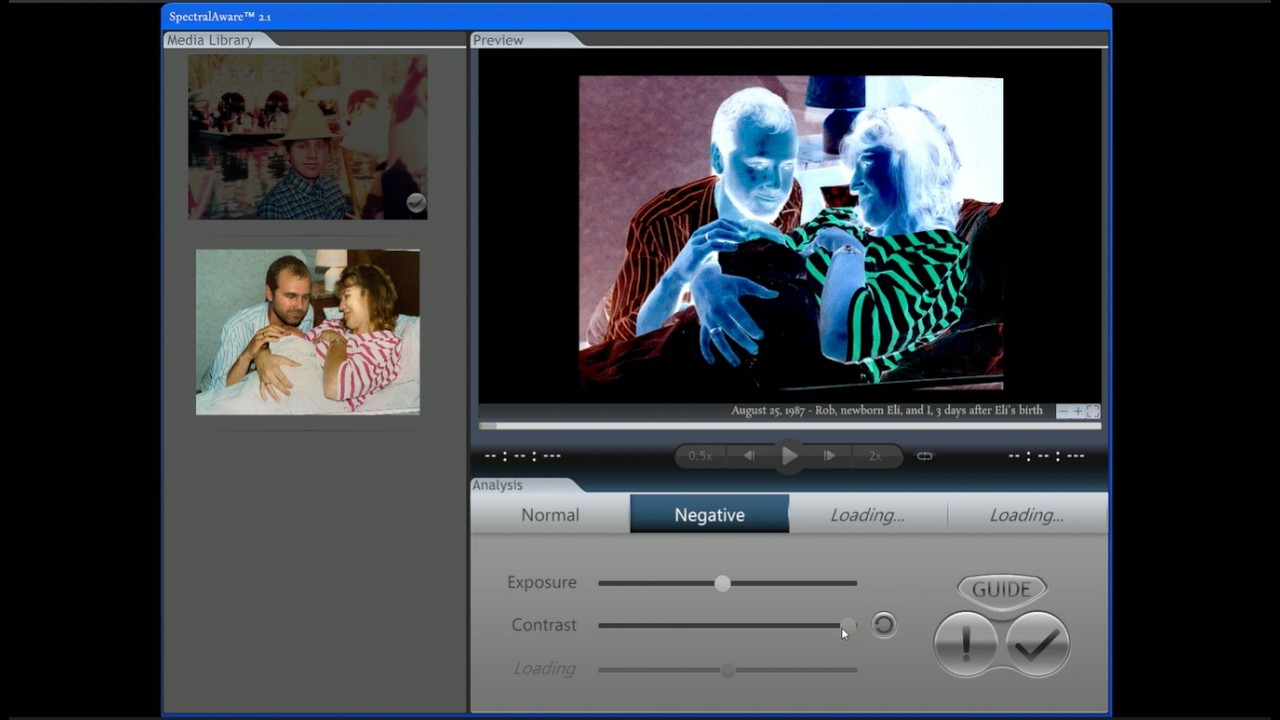Image resolution: width=1280 pixels, height=720 pixels.
Task: Click the Play button
Action: tap(789, 456)
